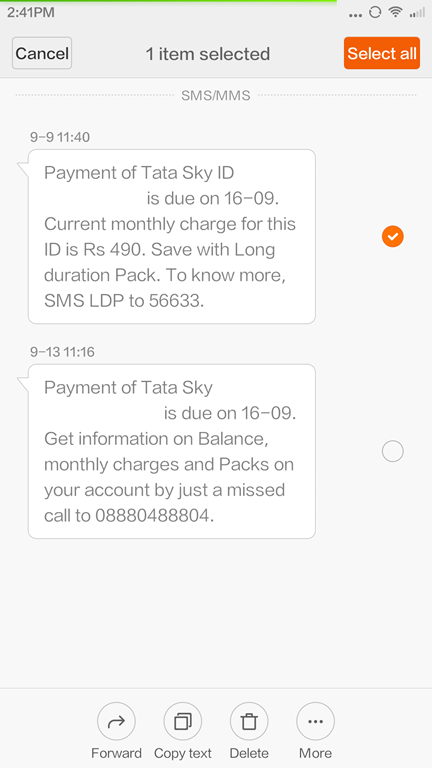Viewport: 432px width, 768px height.
Task: Tap the Delete label
Action: tap(249, 753)
